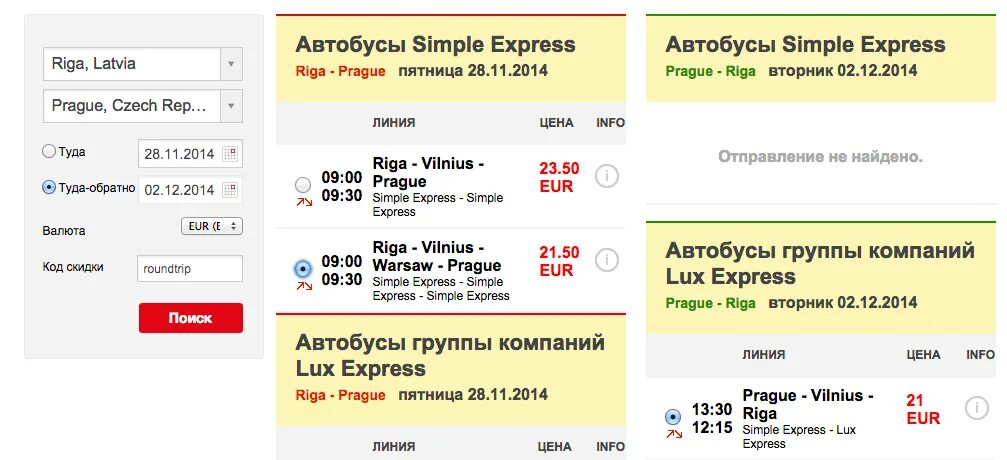The width and height of the screenshot is (1007, 460).
Task: Click the roundtrip discount code field
Action: (x=190, y=269)
